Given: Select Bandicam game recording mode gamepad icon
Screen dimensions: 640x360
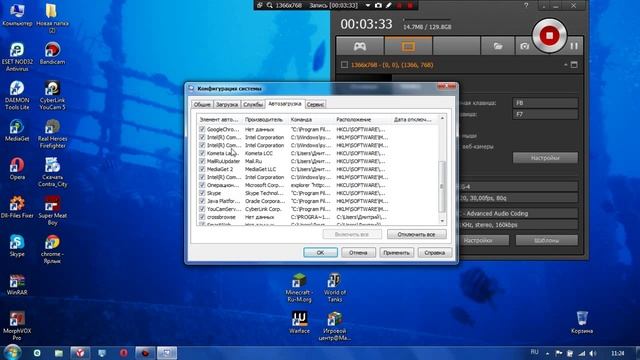Looking at the screenshot, I should 360,46.
